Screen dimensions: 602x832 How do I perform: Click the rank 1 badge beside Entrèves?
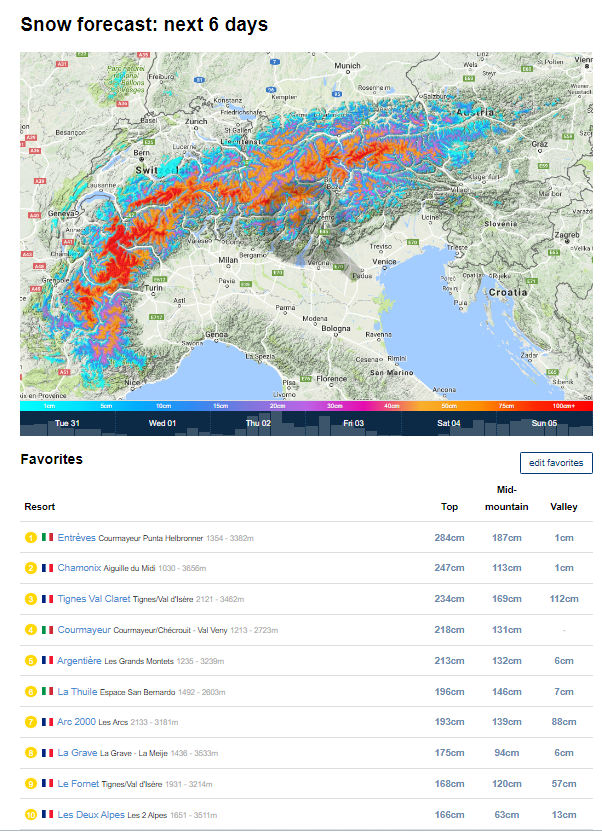pyautogui.click(x=31, y=538)
